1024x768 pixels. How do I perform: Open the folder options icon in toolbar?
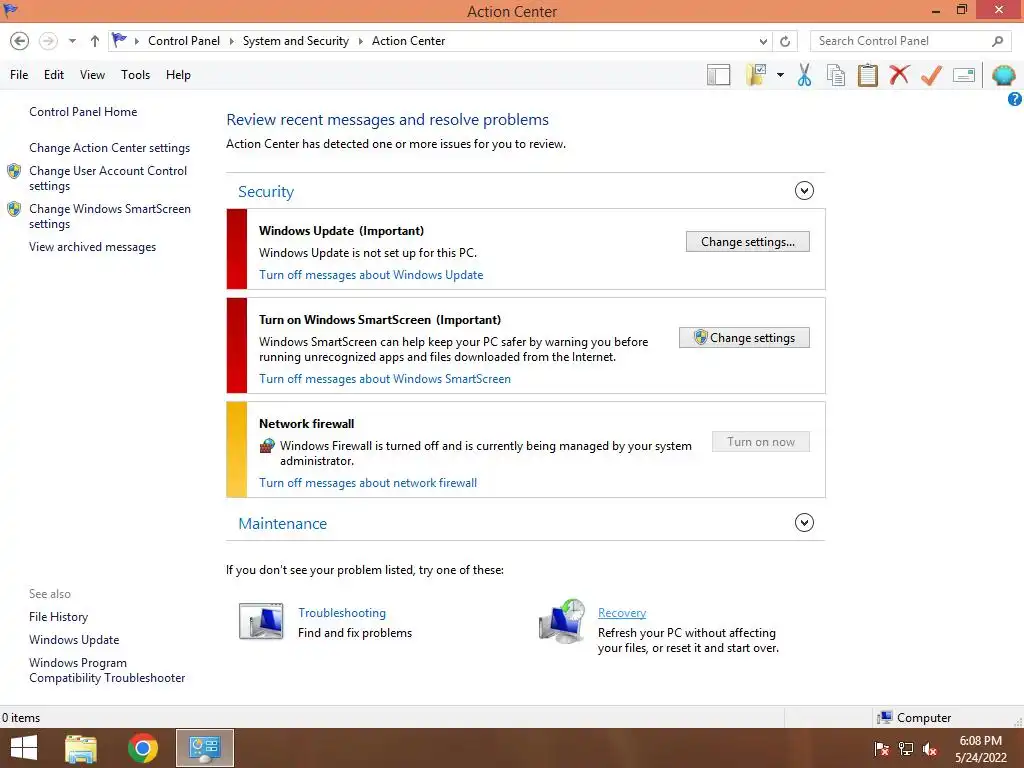(756, 75)
